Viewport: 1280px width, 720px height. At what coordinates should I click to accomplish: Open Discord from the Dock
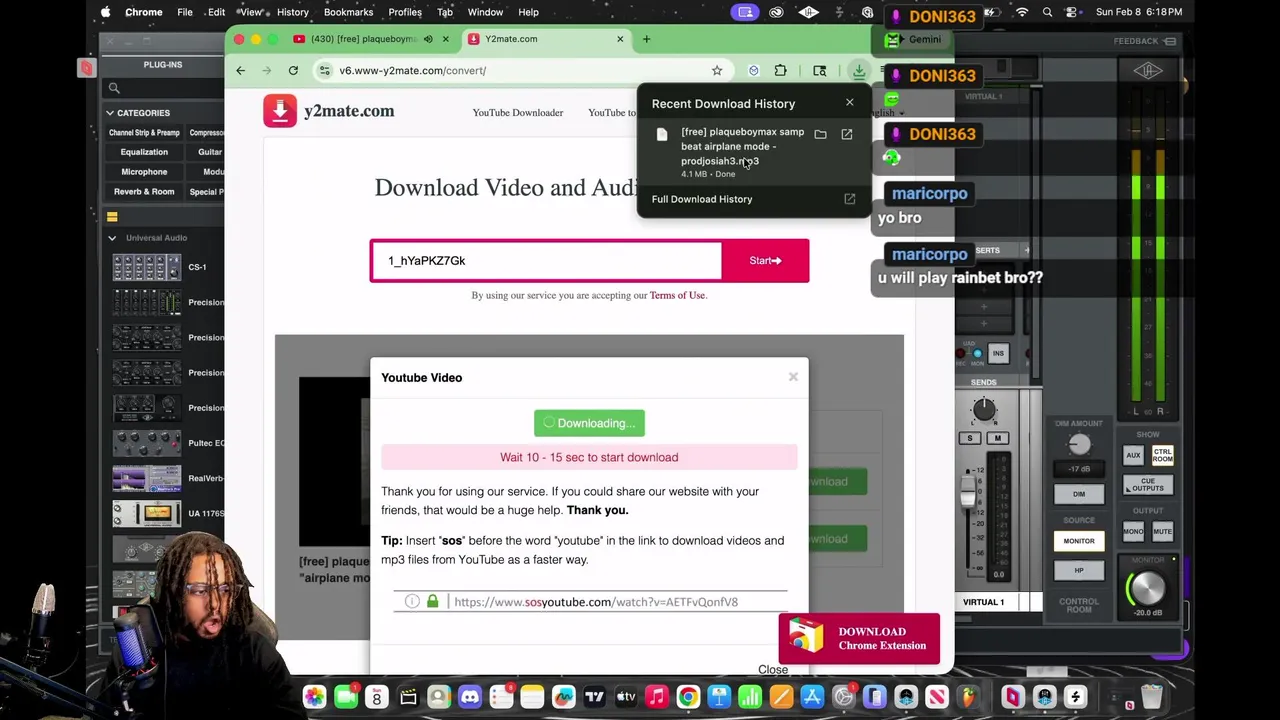point(470,697)
